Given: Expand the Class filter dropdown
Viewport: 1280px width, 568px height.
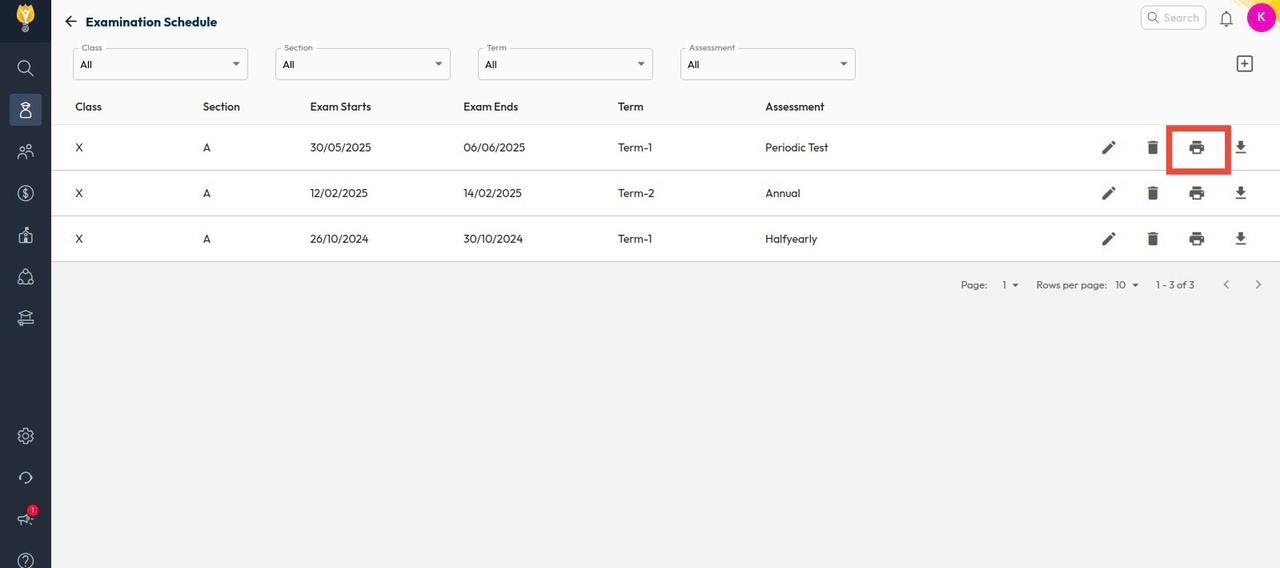Looking at the screenshot, I should pyautogui.click(x=160, y=64).
